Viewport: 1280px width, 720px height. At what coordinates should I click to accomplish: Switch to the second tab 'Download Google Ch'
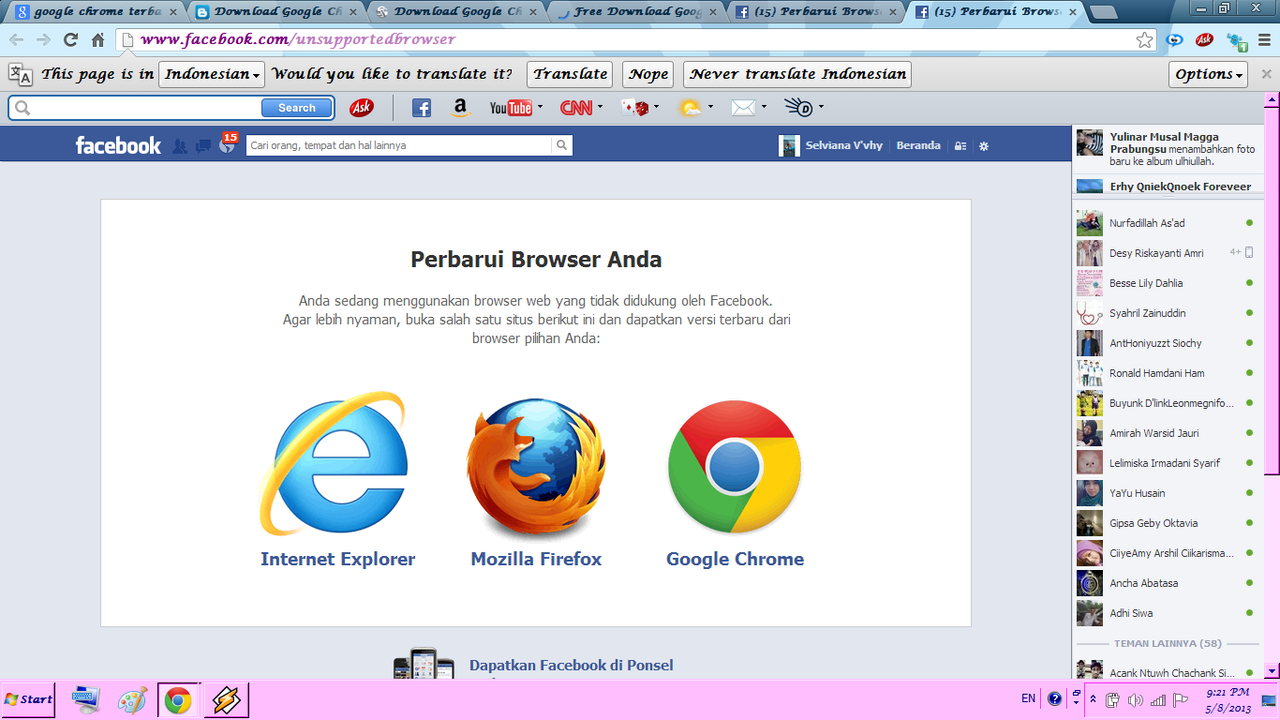click(276, 13)
